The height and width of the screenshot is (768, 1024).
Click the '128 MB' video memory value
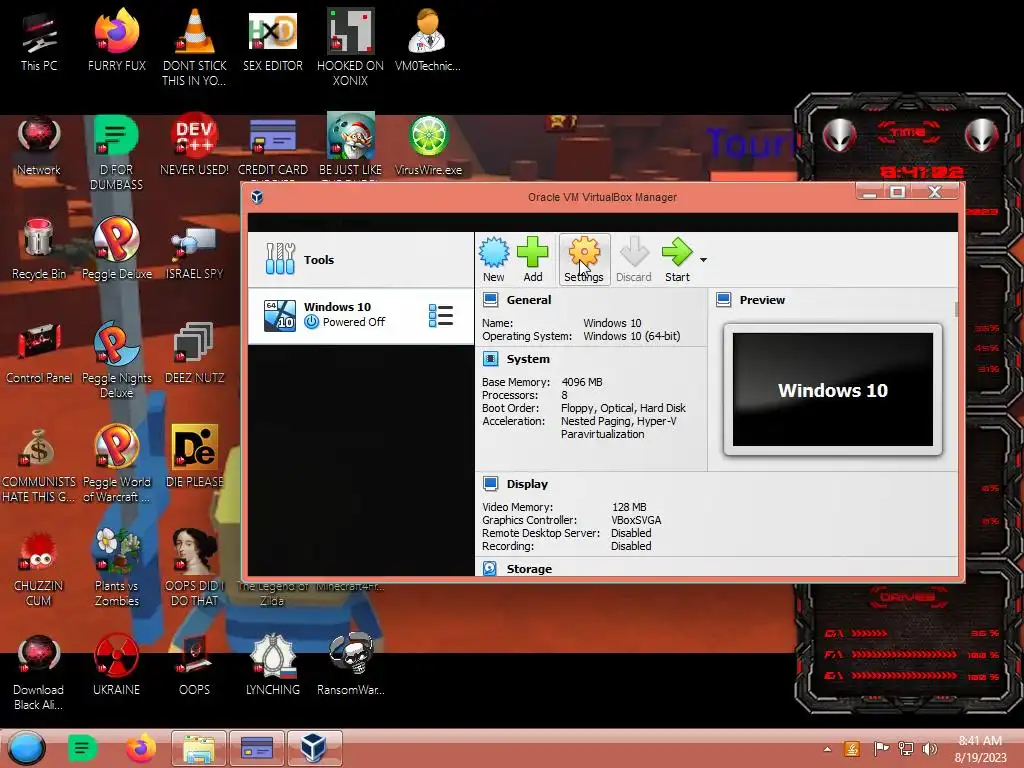point(629,507)
